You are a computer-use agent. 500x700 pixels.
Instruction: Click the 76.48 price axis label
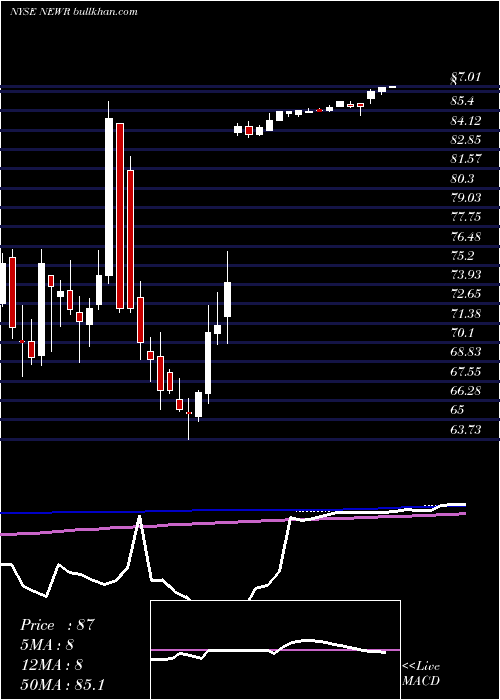pos(466,237)
